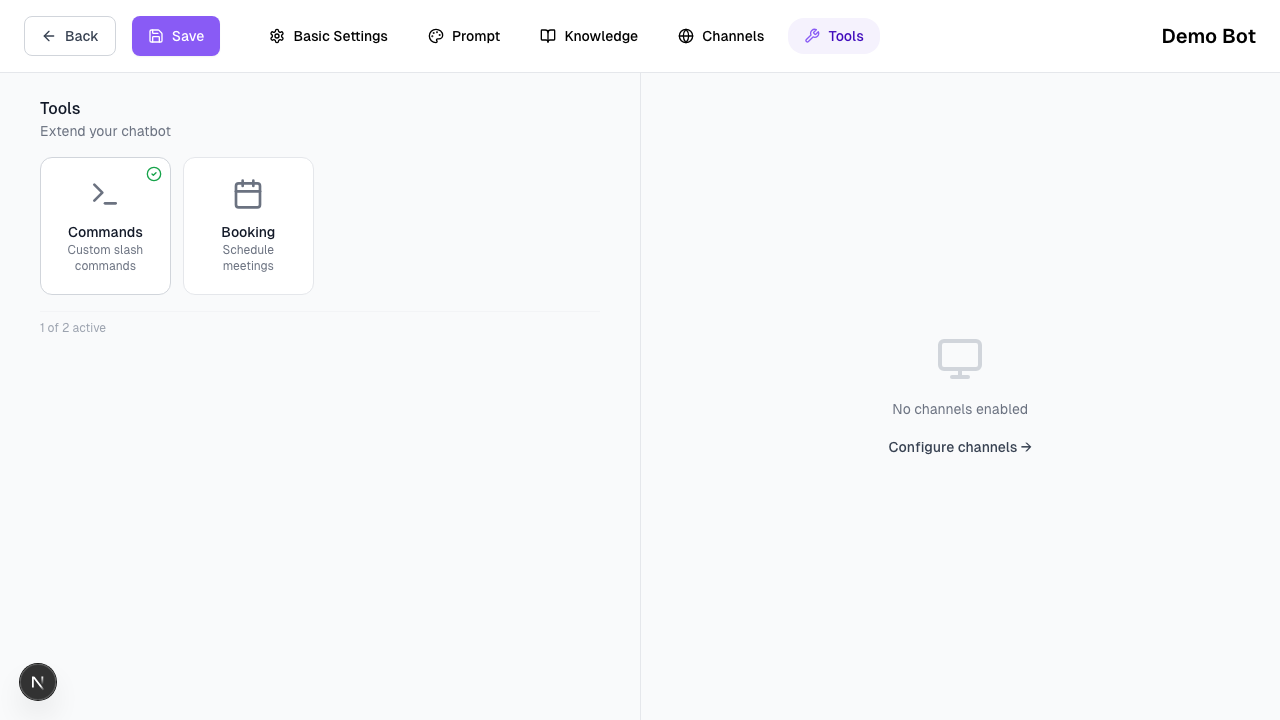1280x720 pixels.
Task: Click the monitor icon in preview pane
Action: click(x=960, y=359)
